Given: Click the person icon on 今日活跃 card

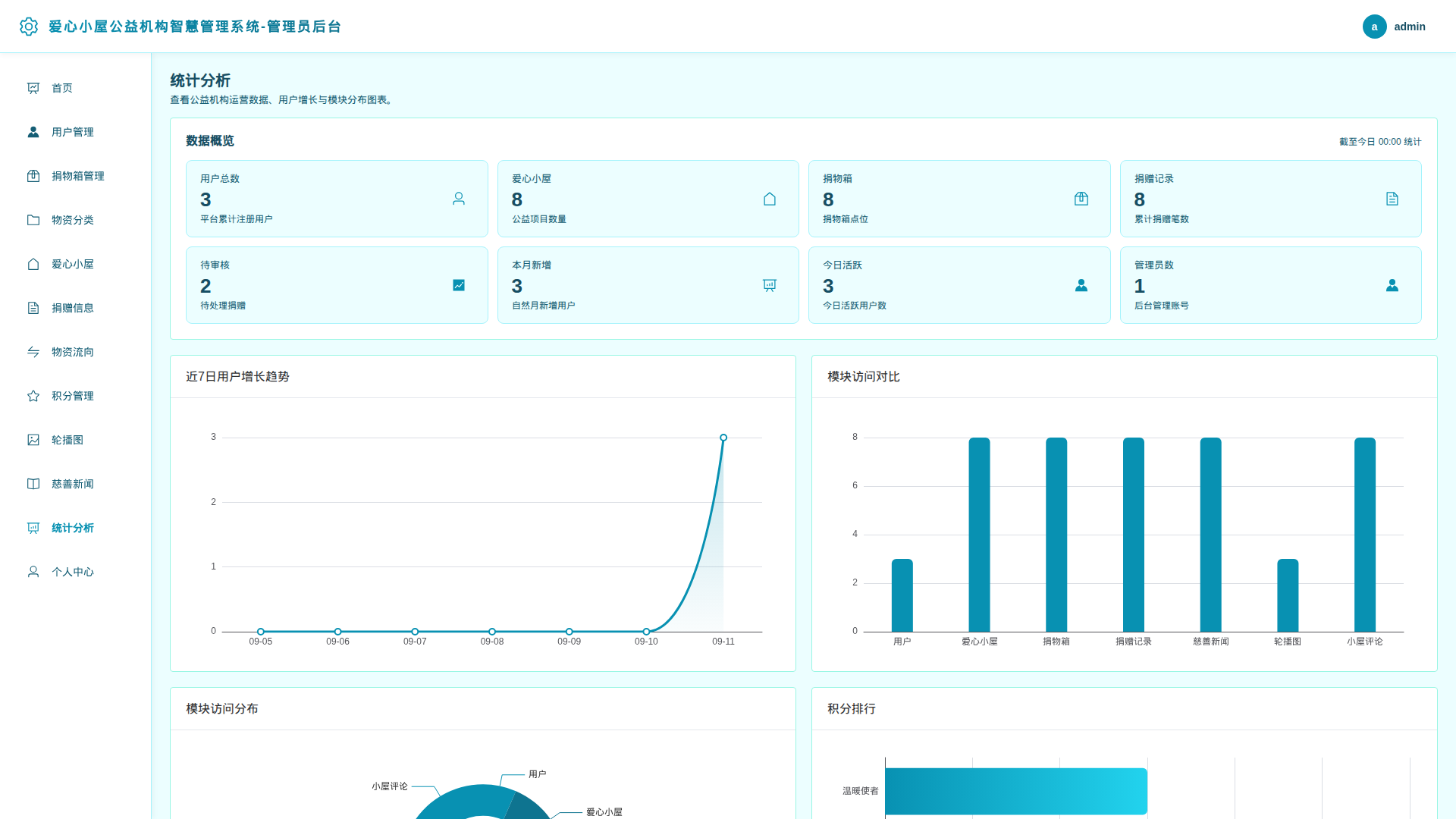Looking at the screenshot, I should 1081,285.
